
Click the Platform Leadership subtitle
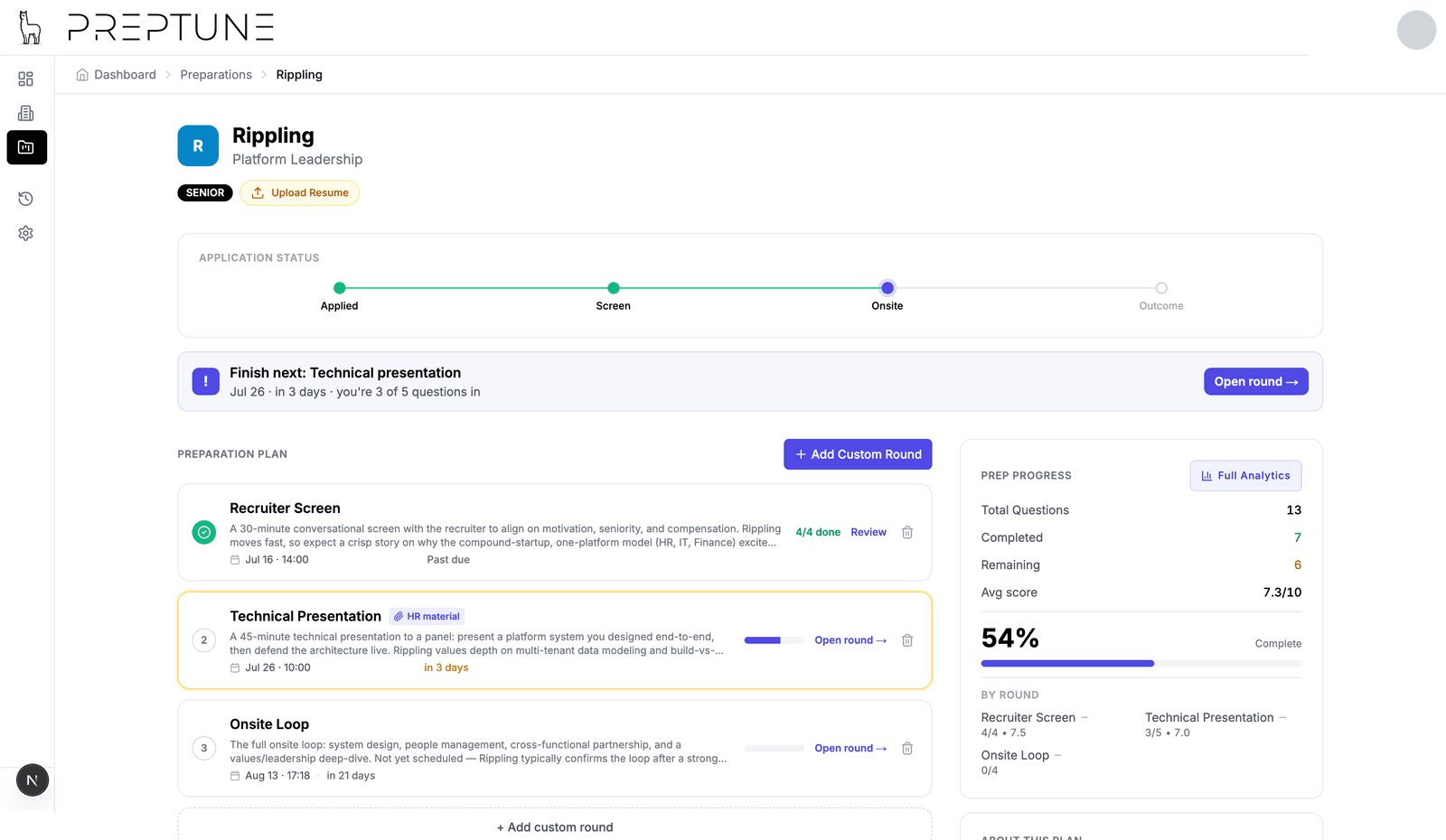[x=297, y=159]
